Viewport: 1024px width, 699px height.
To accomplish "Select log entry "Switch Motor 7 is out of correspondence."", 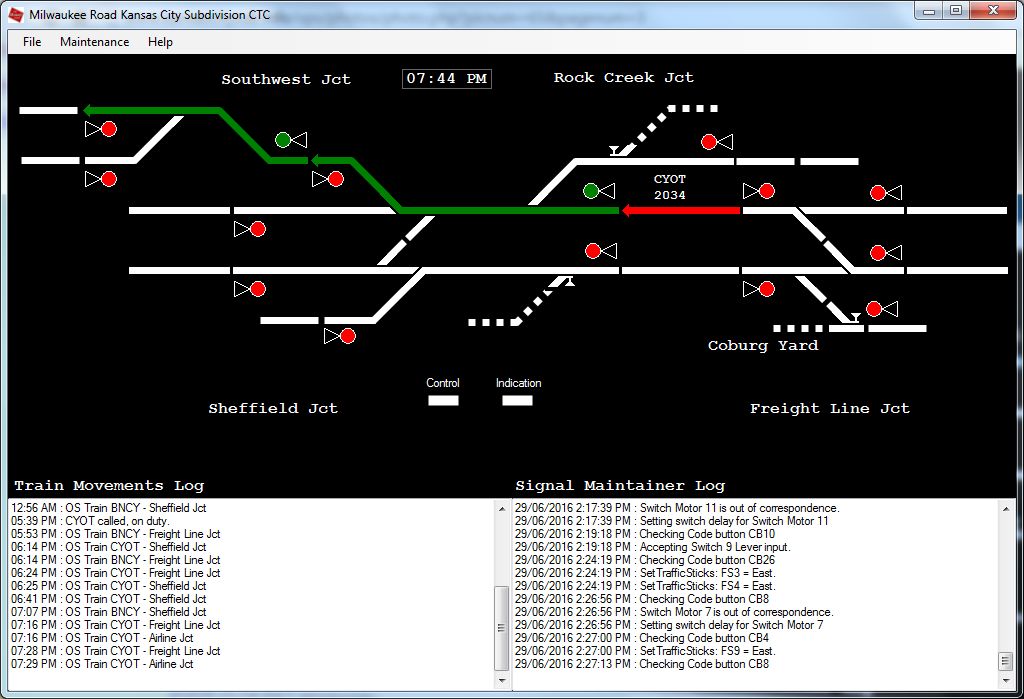I will click(x=674, y=611).
